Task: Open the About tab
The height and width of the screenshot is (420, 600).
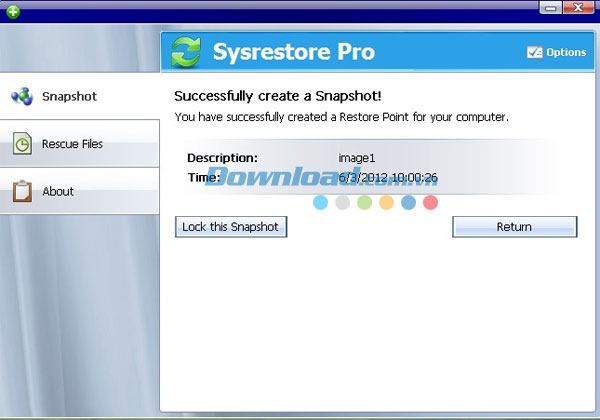Action: [x=80, y=191]
